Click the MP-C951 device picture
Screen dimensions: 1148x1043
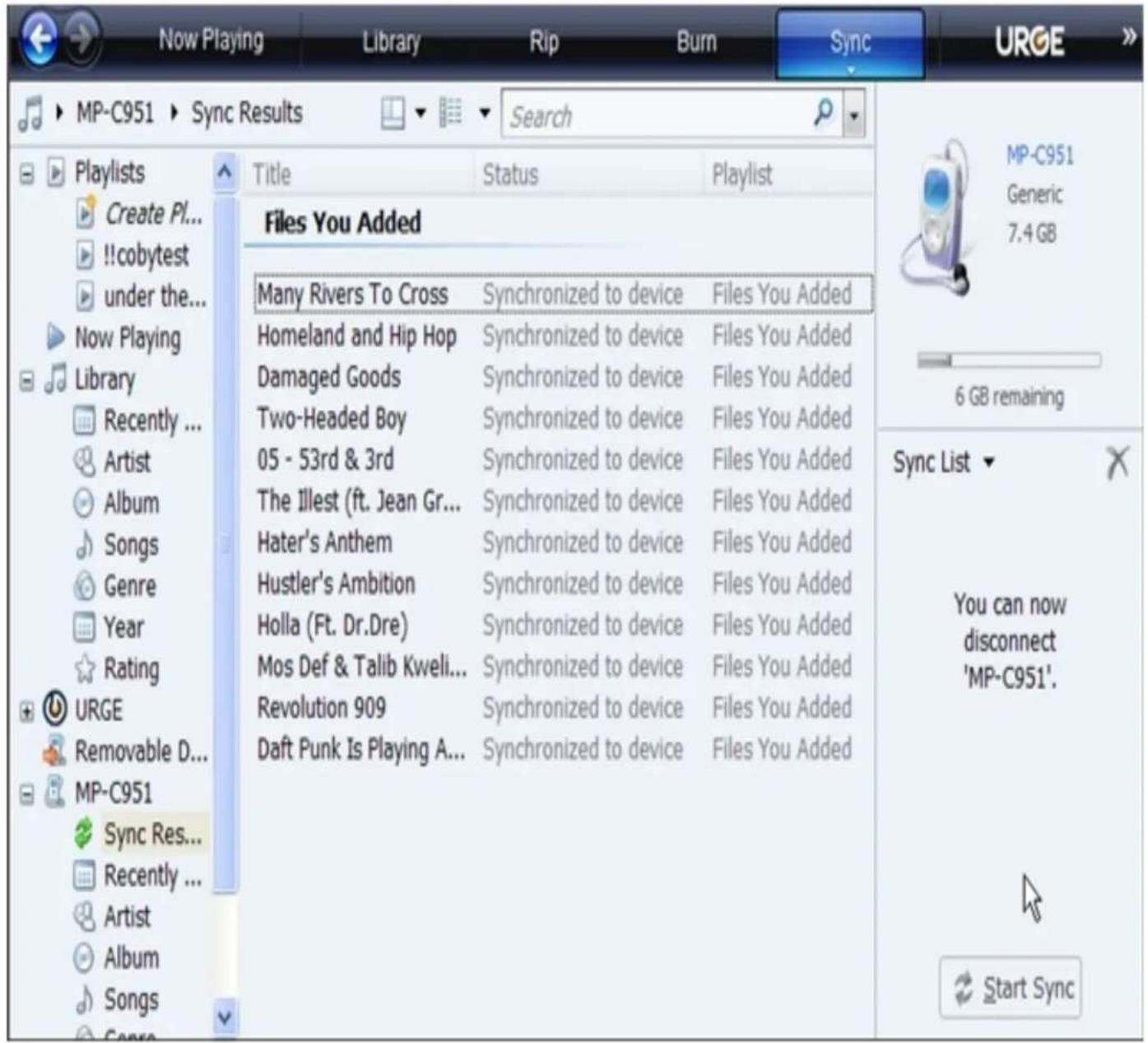937,217
